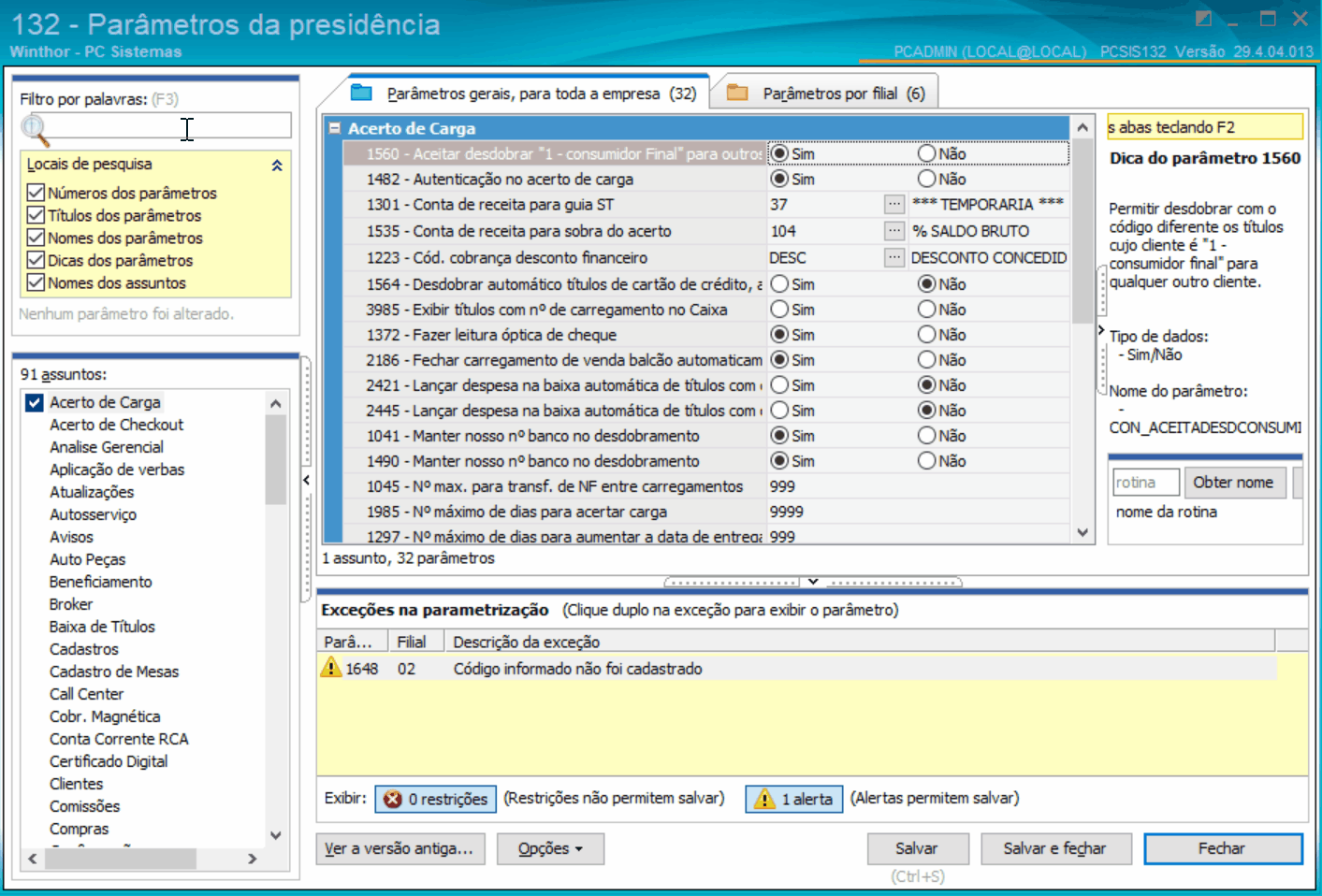Select Sim for parameter 2445 Lançar despesa

pyautogui.click(x=779, y=410)
